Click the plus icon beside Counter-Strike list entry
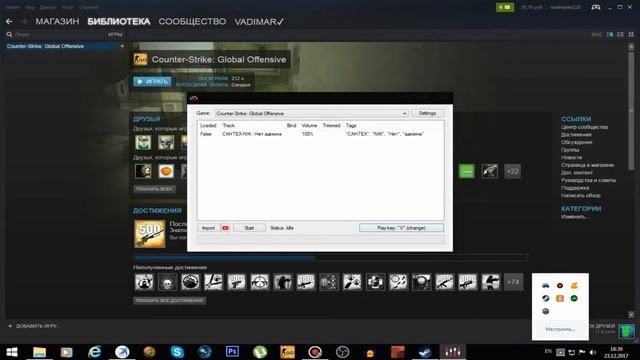640x360 pixels. coord(122,46)
